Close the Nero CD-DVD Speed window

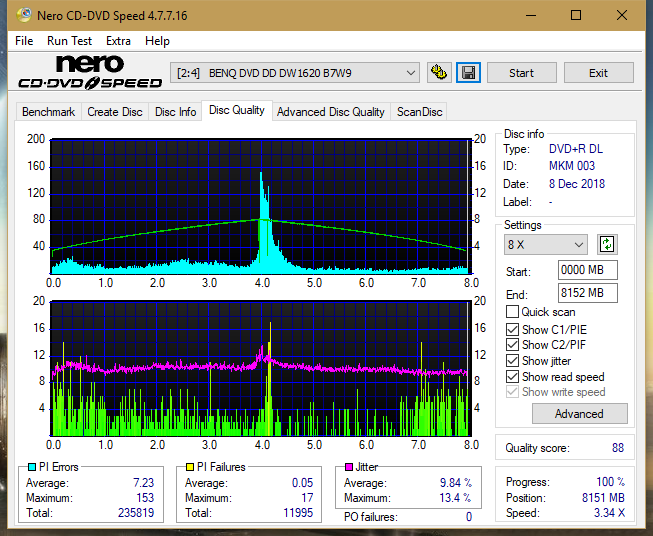(x=622, y=15)
